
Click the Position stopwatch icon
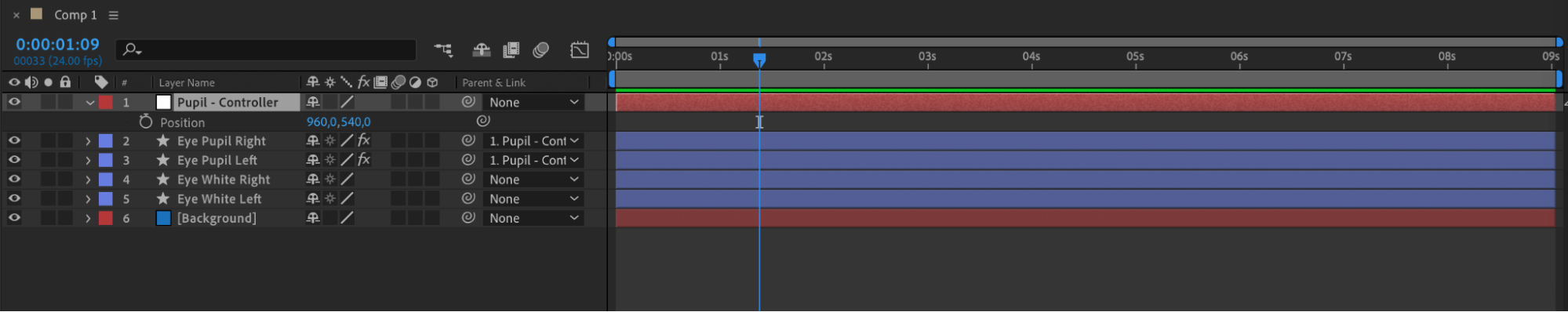click(x=145, y=122)
